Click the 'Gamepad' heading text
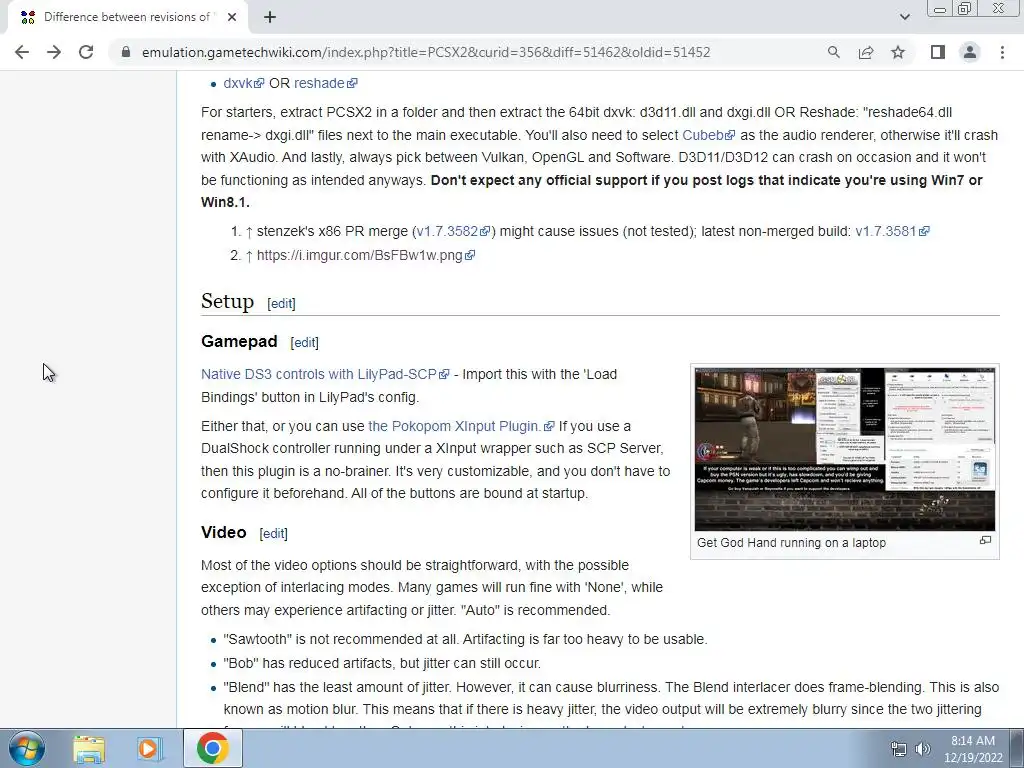This screenshot has height=768, width=1024. (239, 342)
